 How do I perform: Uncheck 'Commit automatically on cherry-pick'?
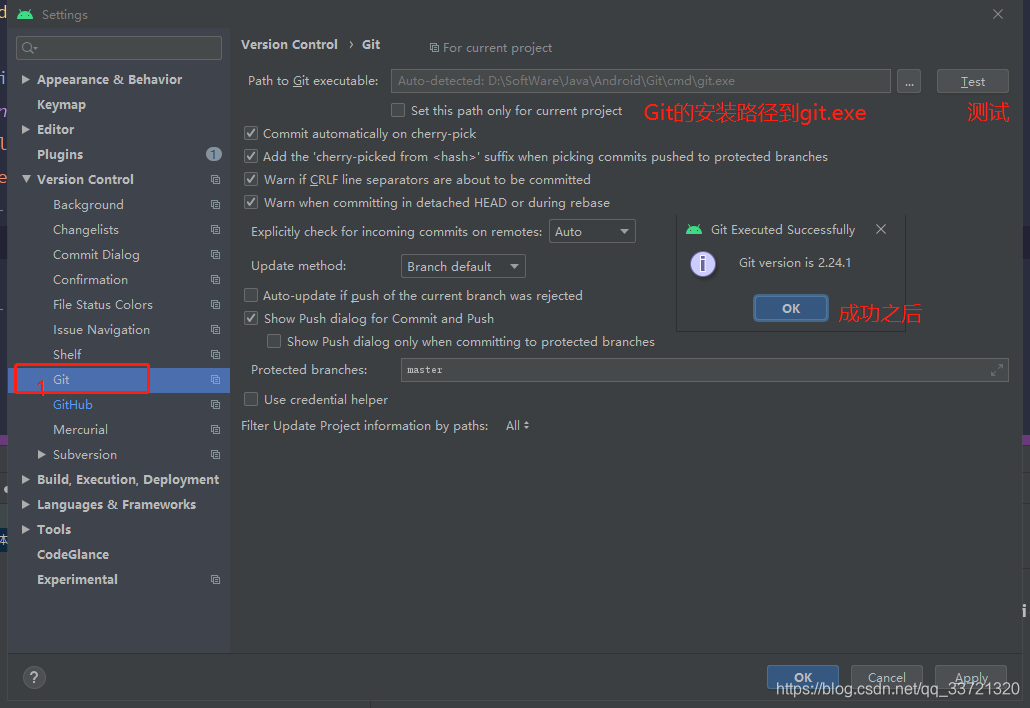pos(250,133)
